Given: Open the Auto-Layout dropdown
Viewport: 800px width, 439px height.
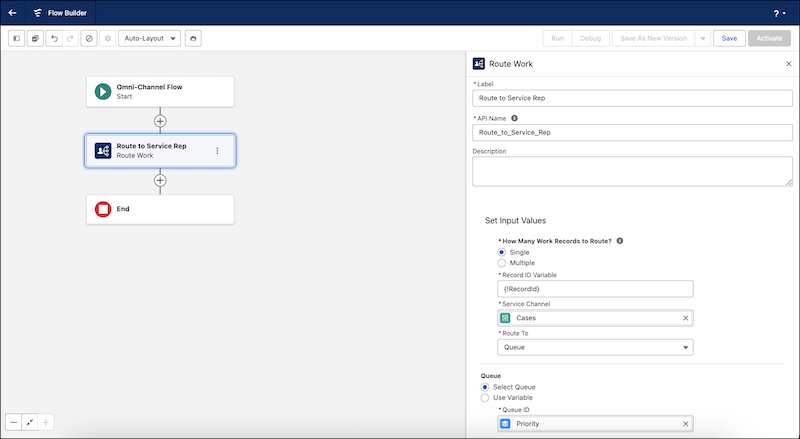Looking at the screenshot, I should click(149, 38).
